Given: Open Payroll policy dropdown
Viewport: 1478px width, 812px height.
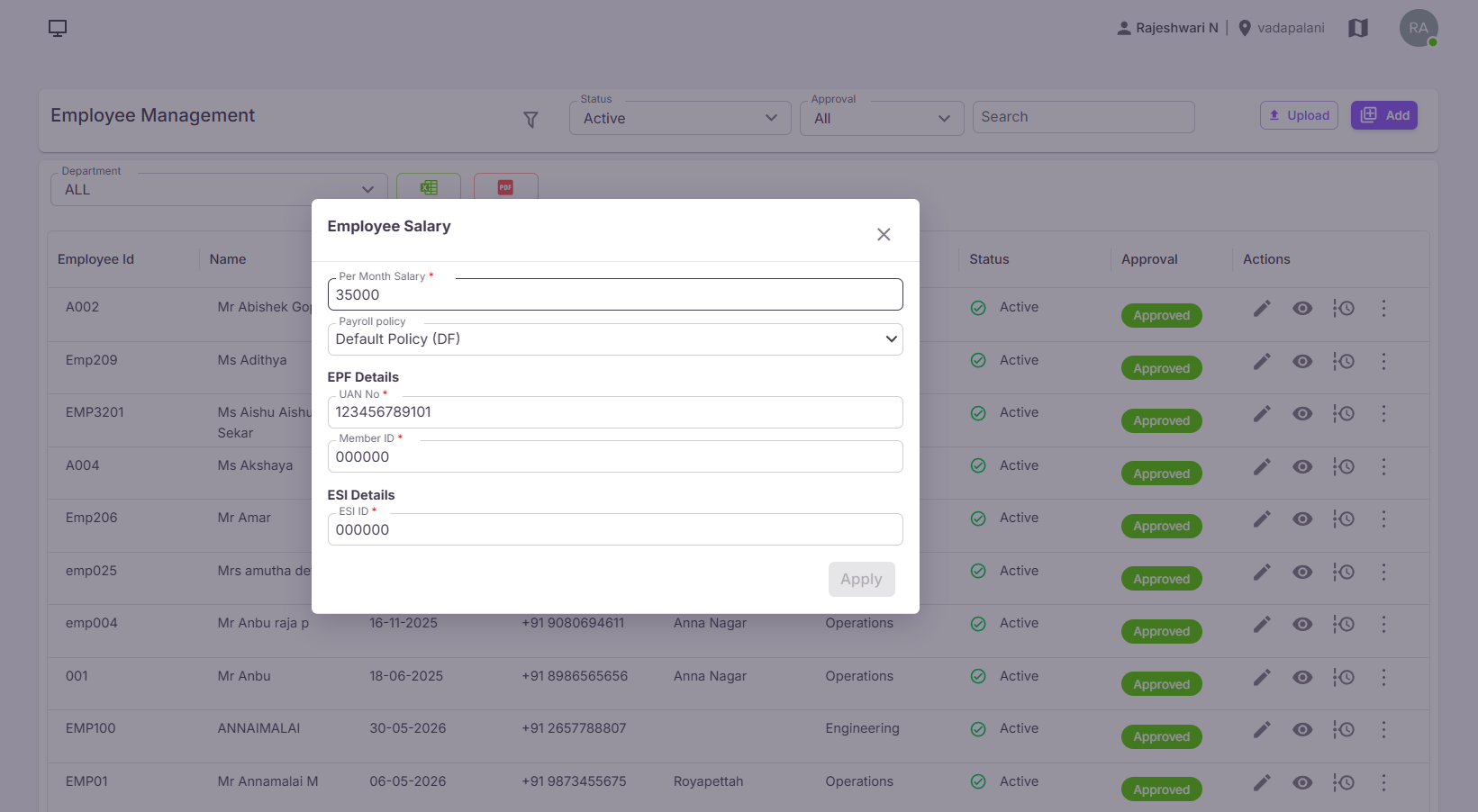Looking at the screenshot, I should tap(615, 339).
